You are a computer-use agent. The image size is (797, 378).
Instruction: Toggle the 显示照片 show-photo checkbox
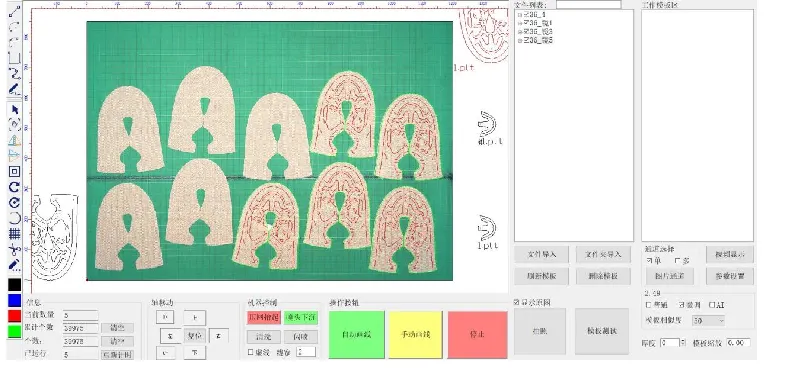517,302
